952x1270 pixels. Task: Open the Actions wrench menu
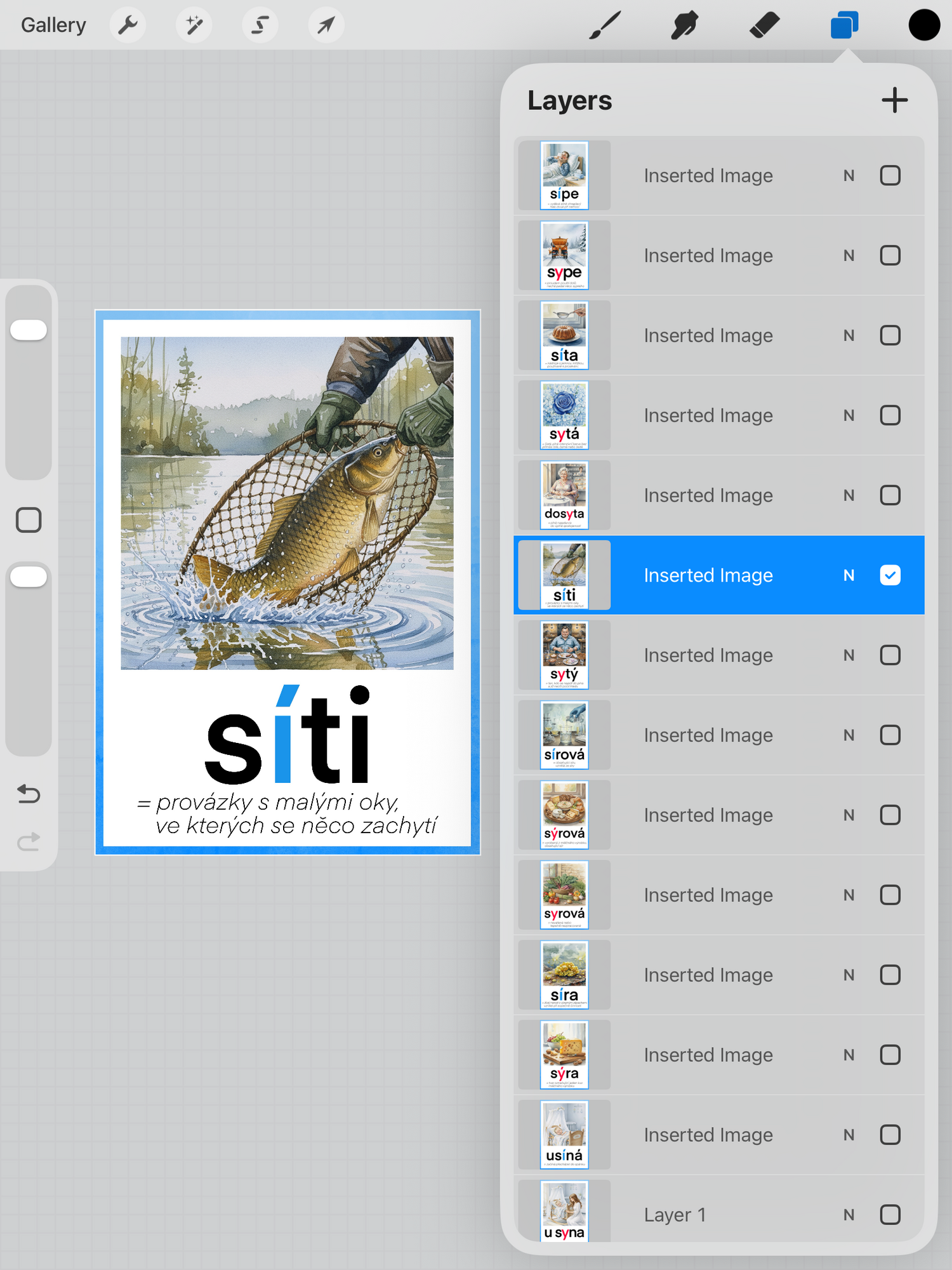128,25
